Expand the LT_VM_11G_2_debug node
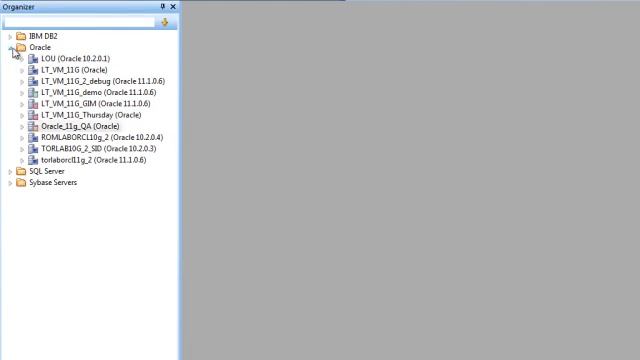 [22, 82]
